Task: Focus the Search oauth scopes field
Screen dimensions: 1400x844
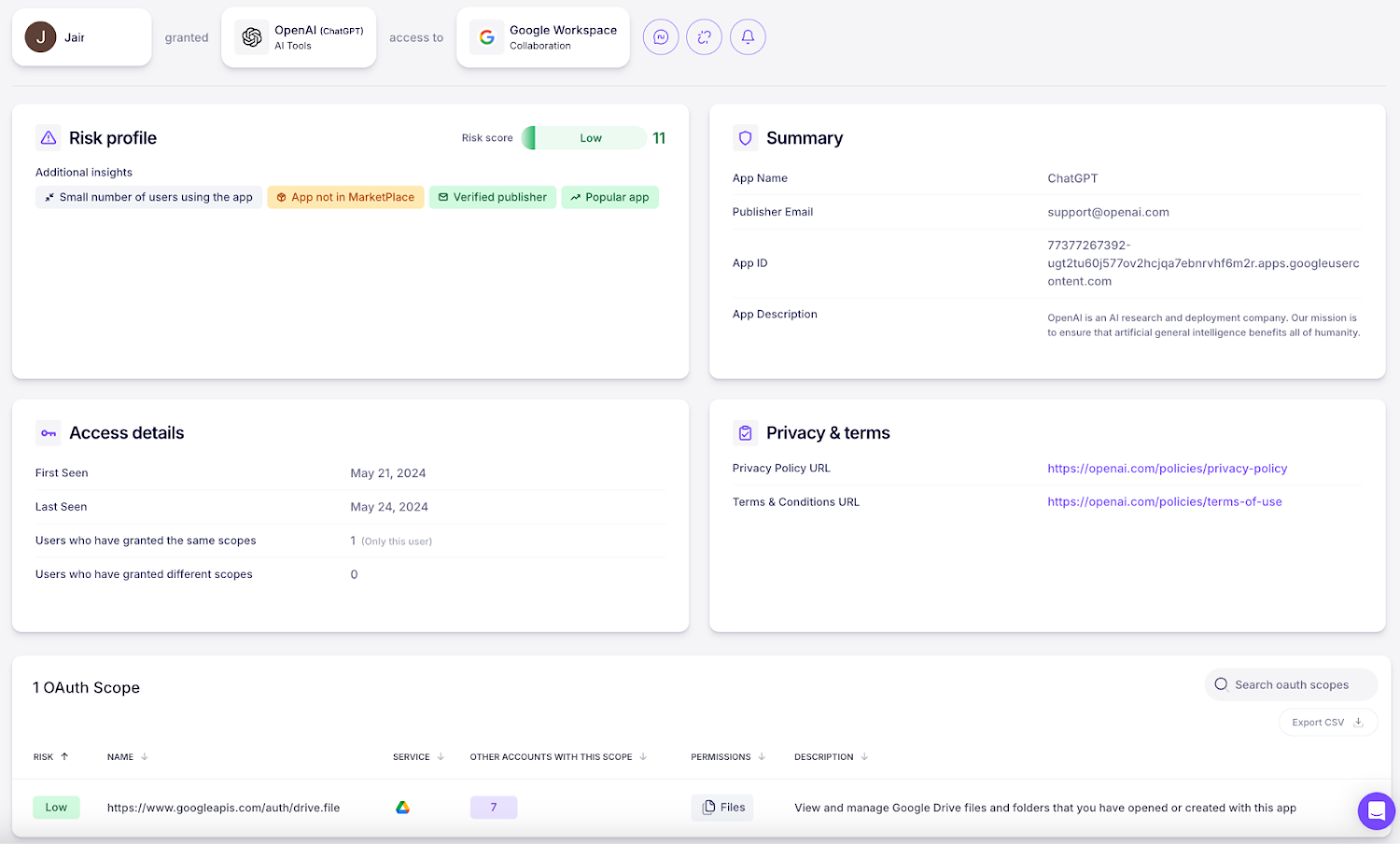Action: (x=1291, y=685)
